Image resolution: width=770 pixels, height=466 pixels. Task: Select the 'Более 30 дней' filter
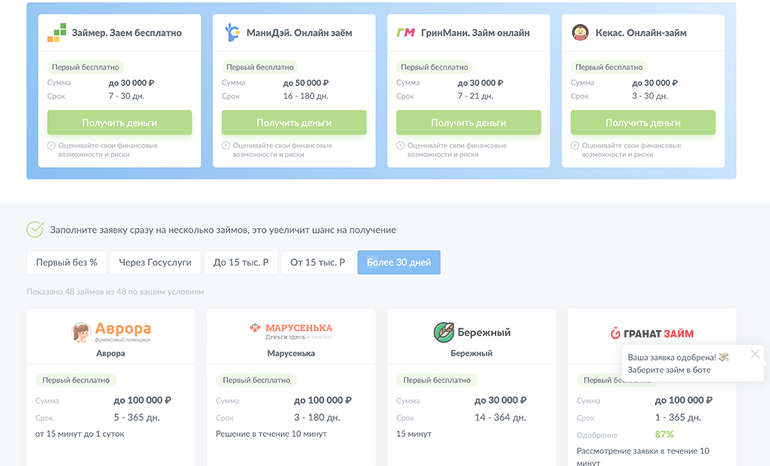[x=399, y=262]
